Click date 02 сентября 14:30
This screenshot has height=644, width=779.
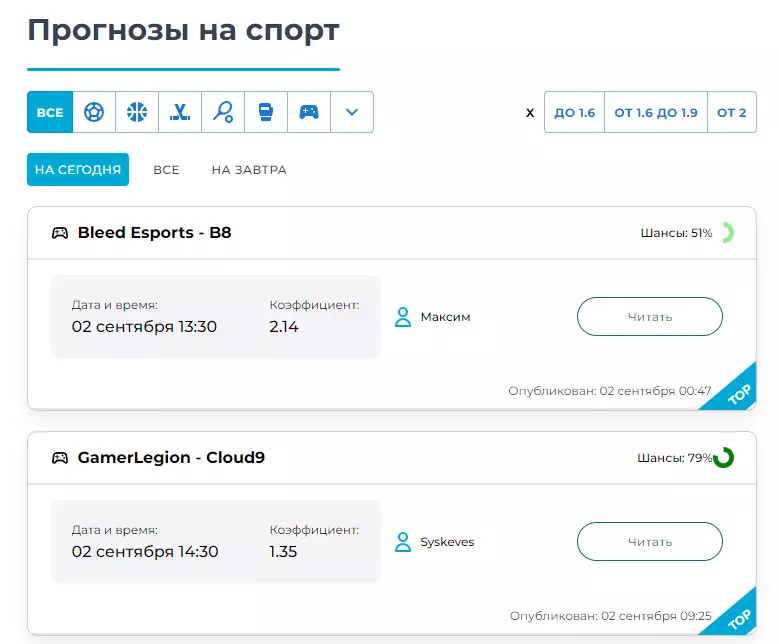coord(145,552)
